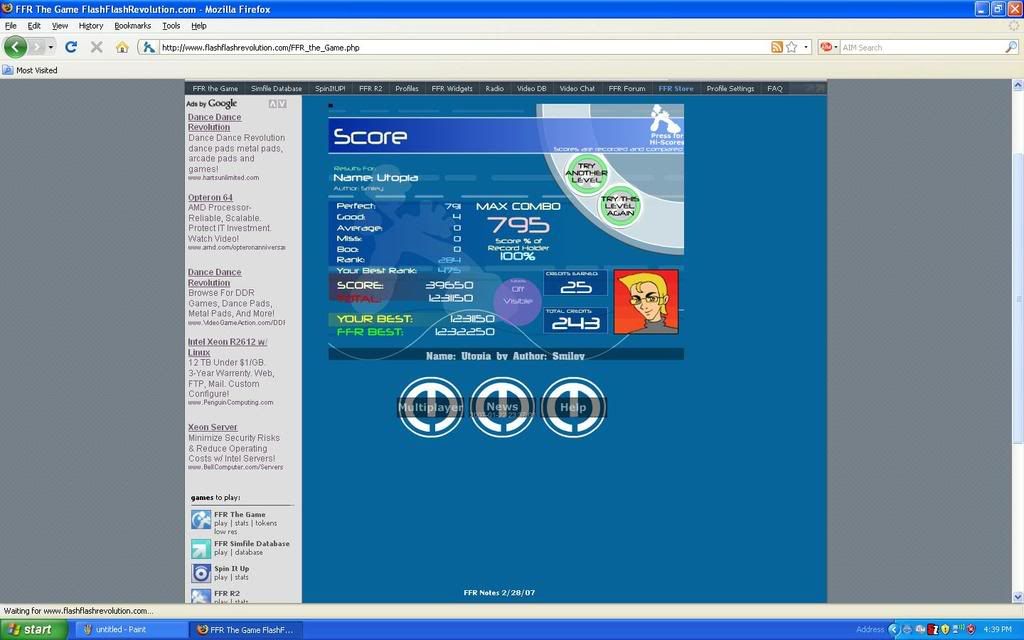The width and height of the screenshot is (1024, 640).
Task: Click the FFR The Game sidebar icon
Action: pyautogui.click(x=201, y=520)
